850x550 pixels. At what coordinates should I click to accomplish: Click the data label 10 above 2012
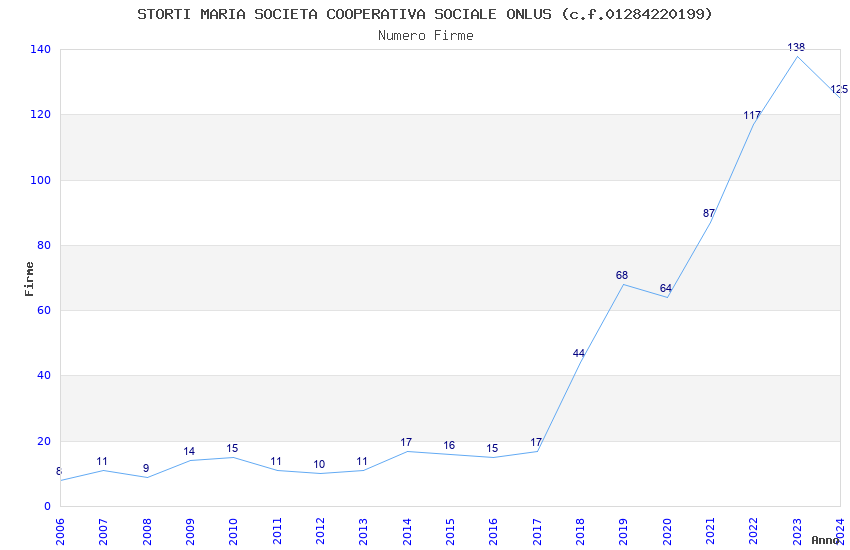(319, 464)
